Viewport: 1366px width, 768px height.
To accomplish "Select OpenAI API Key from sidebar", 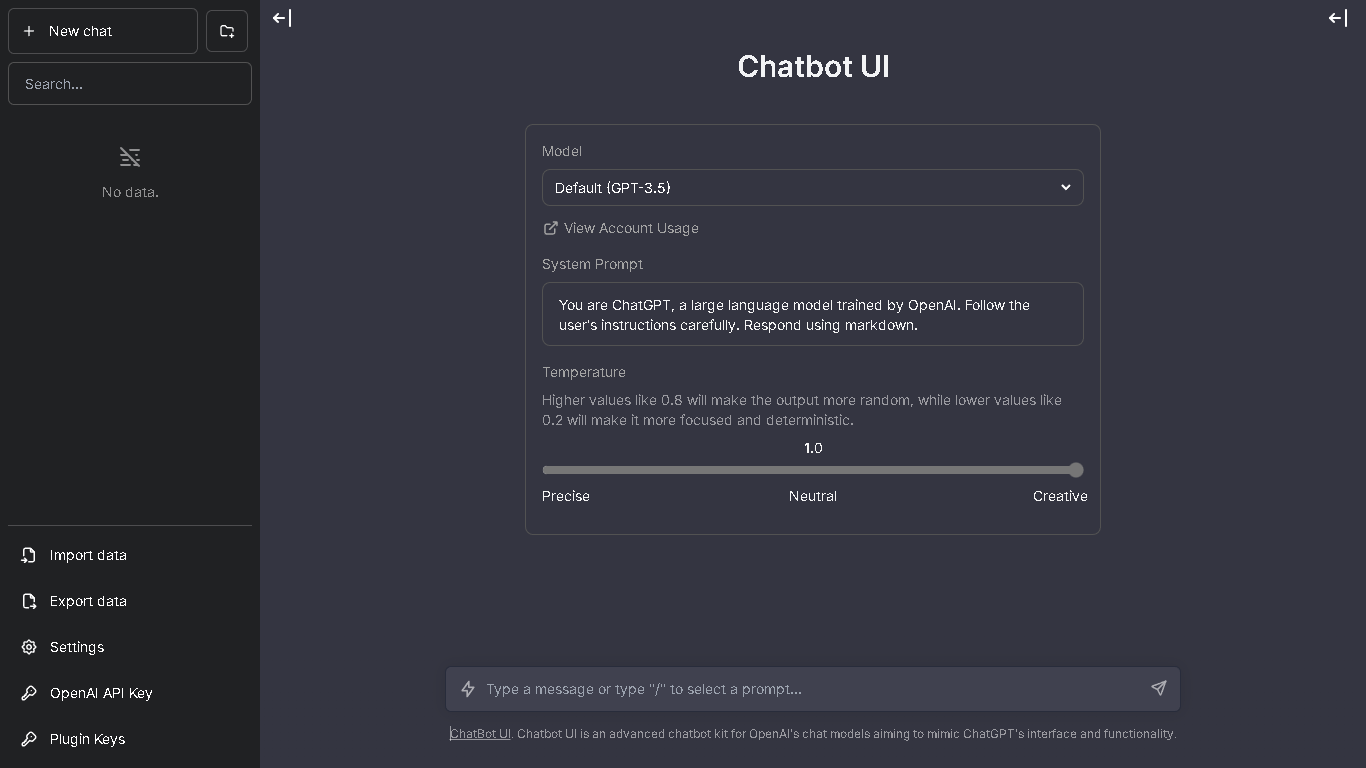I will [x=100, y=693].
